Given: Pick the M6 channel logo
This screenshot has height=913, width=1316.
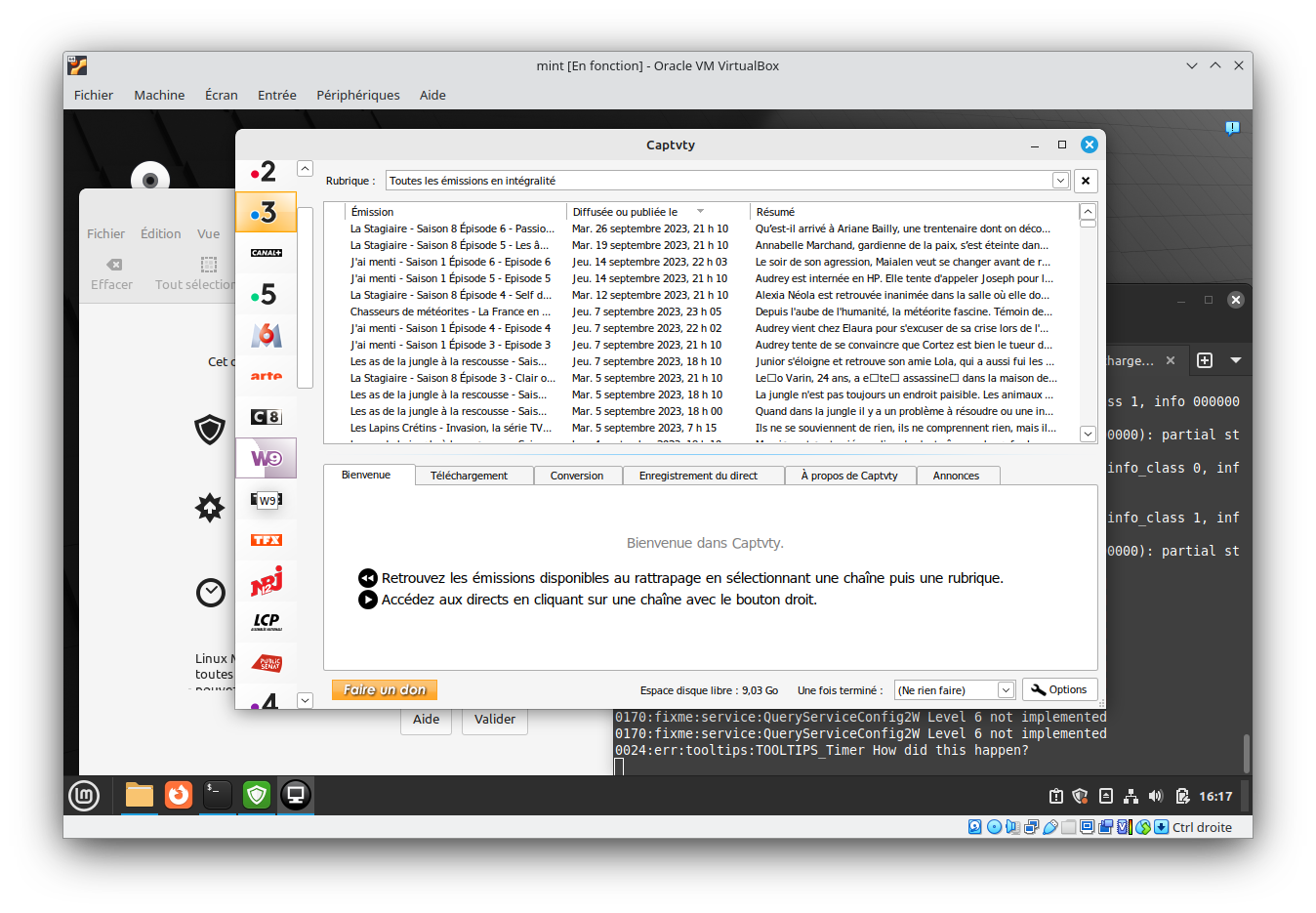Looking at the screenshot, I should coord(266,335).
